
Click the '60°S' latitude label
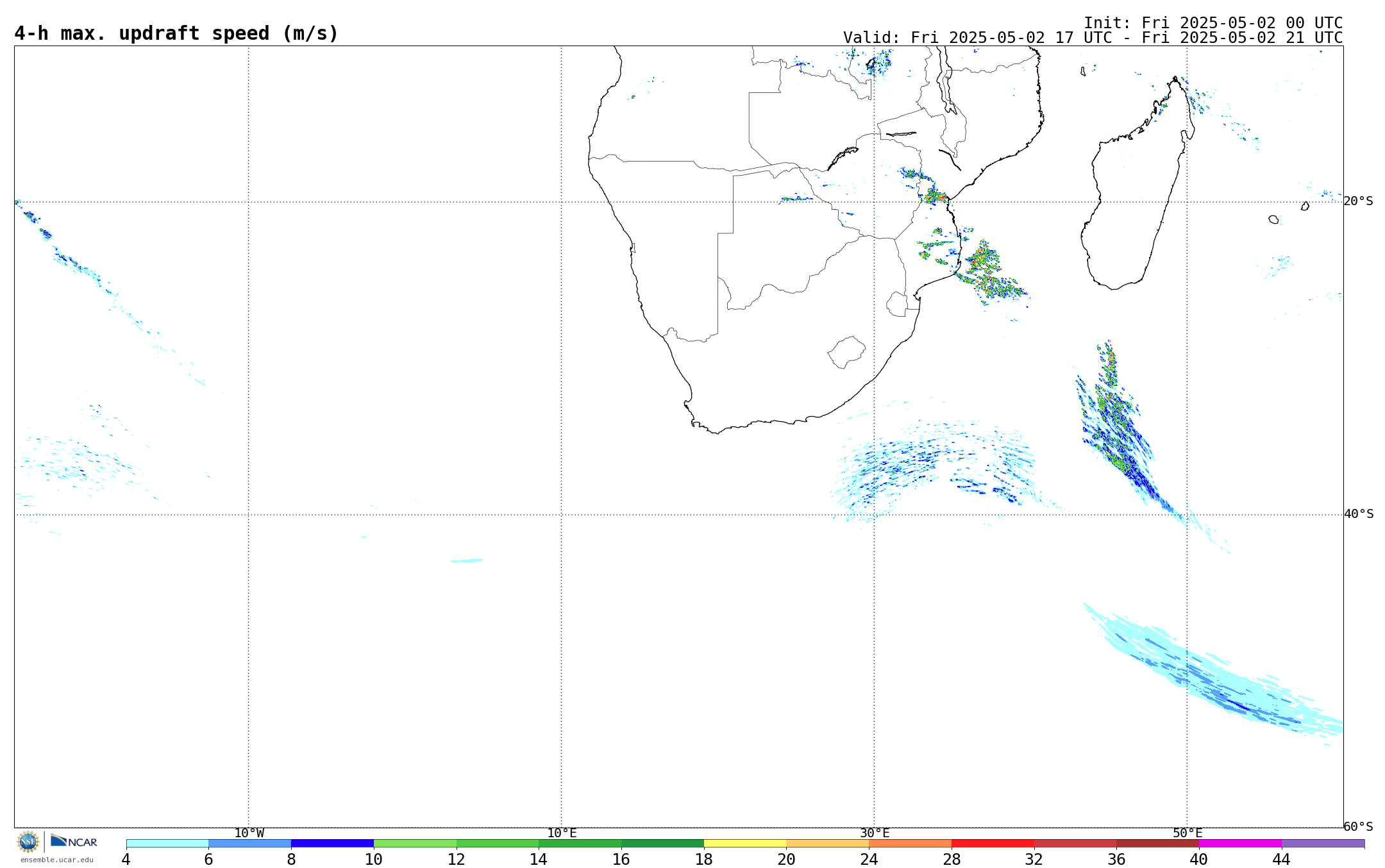pyautogui.click(x=1358, y=827)
